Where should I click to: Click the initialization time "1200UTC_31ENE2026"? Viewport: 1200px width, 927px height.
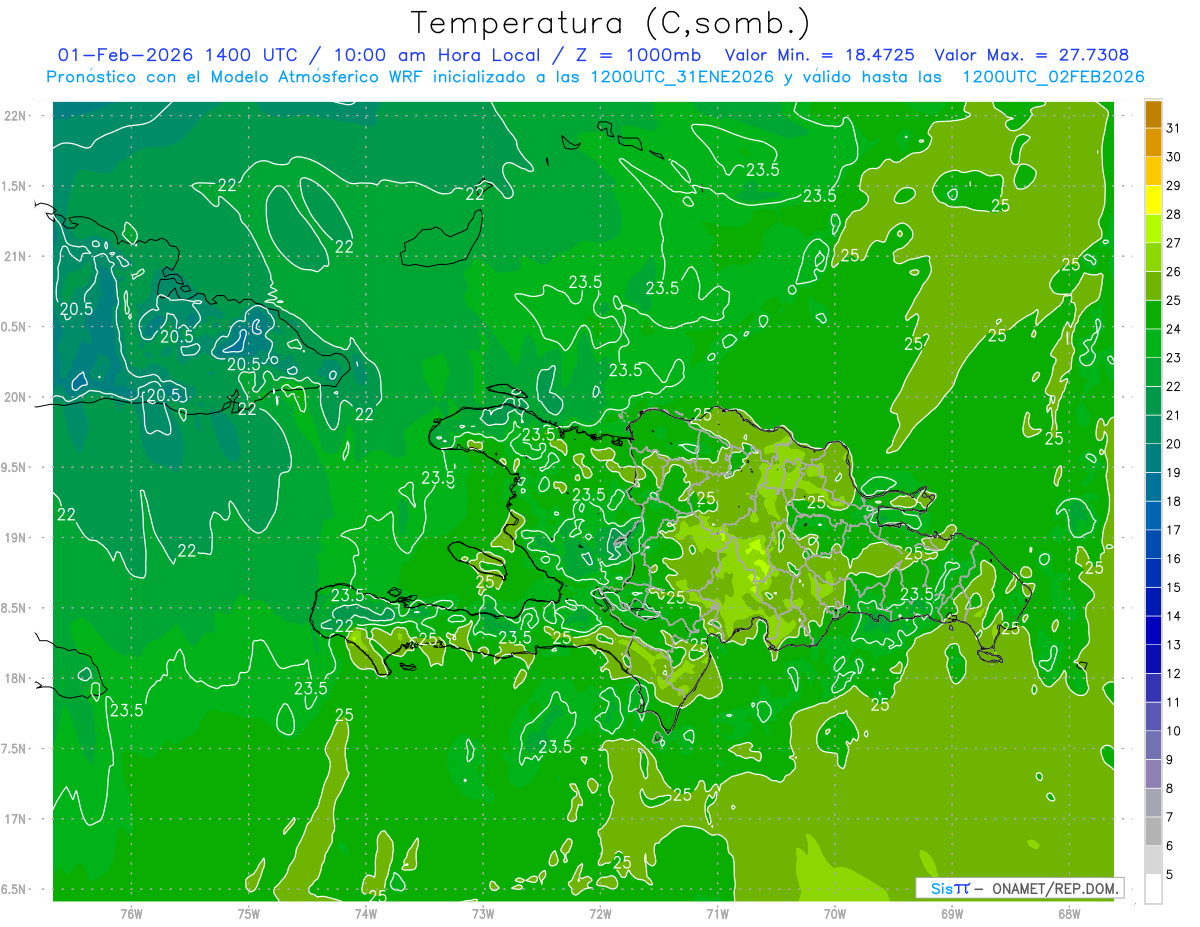pos(683,77)
